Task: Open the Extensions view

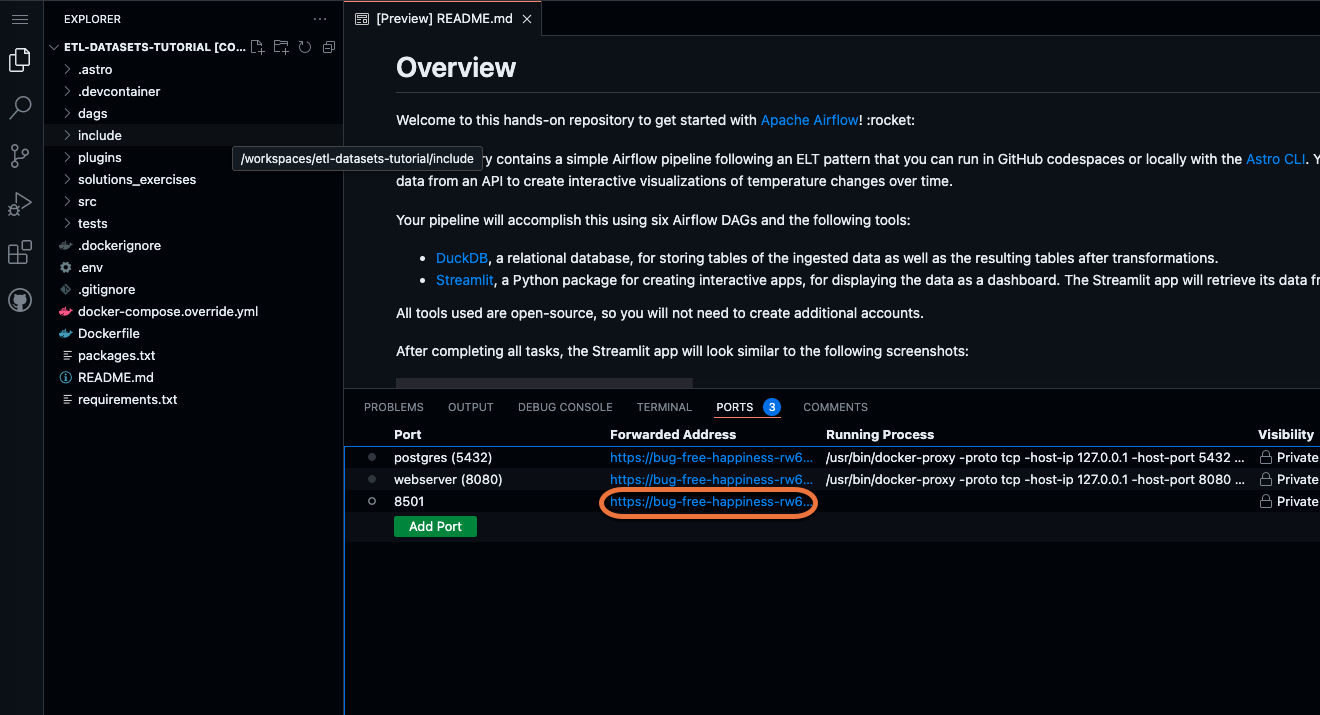Action: 20,252
